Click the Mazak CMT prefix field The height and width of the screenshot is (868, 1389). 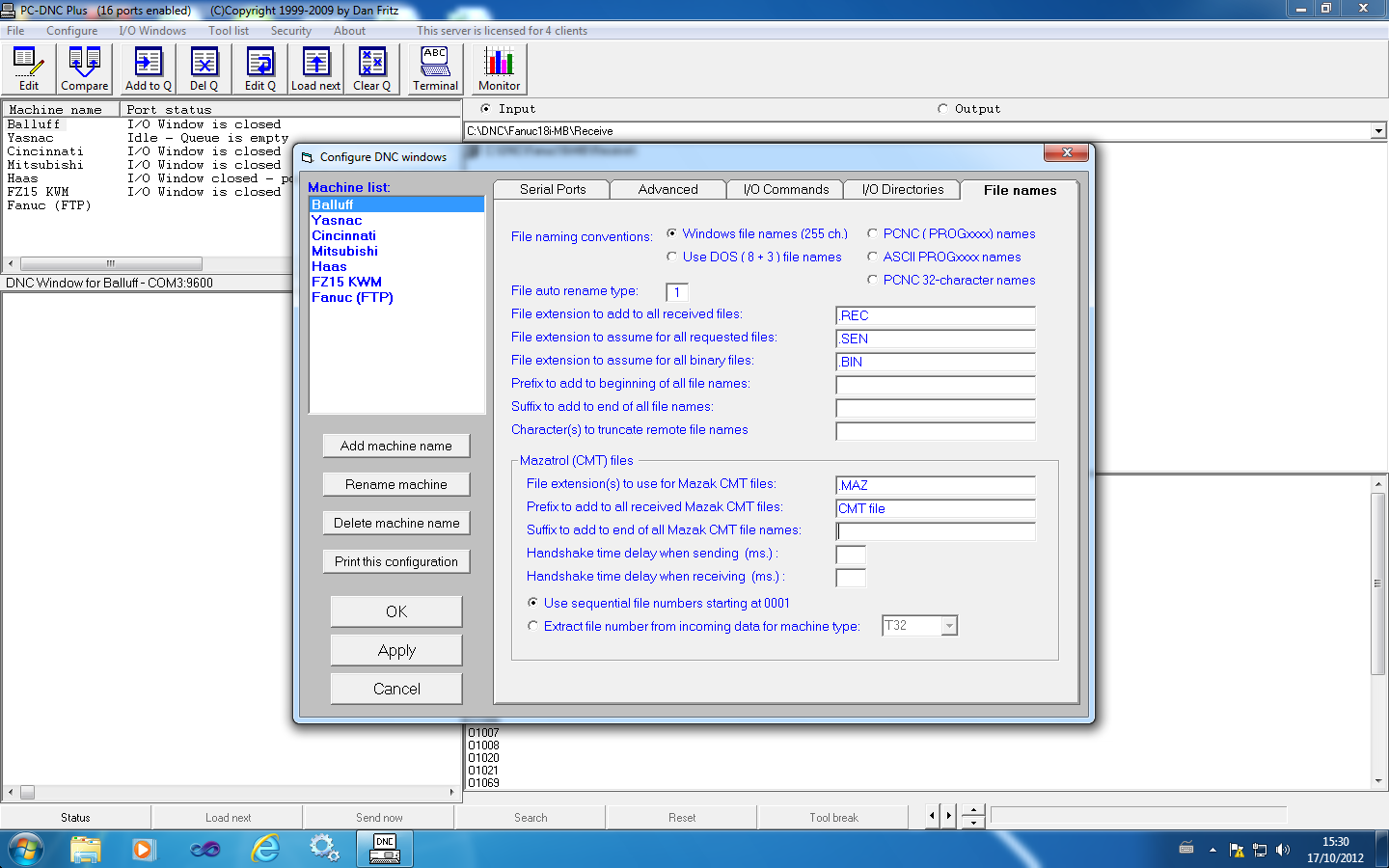click(x=936, y=508)
